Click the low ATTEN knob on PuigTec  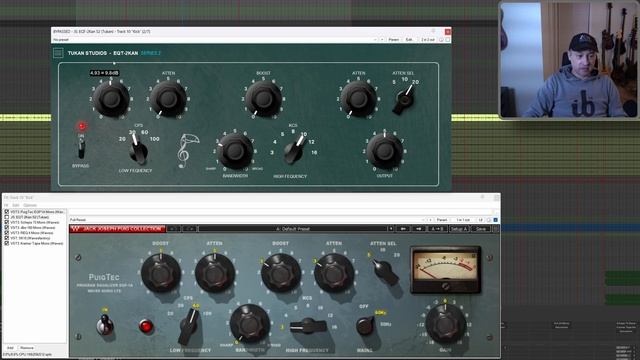(x=215, y=273)
